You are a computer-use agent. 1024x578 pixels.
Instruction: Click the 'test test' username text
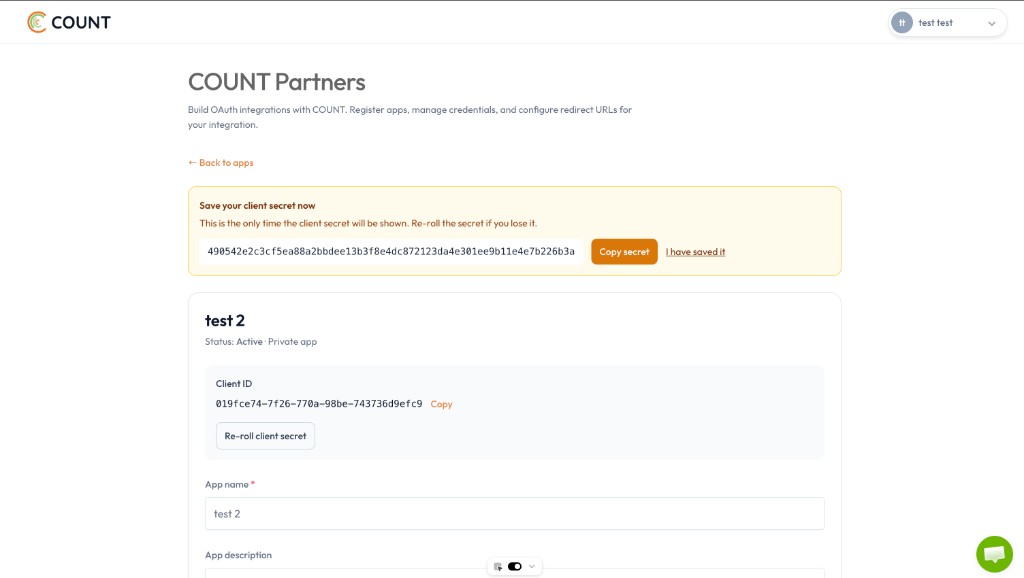935,23
